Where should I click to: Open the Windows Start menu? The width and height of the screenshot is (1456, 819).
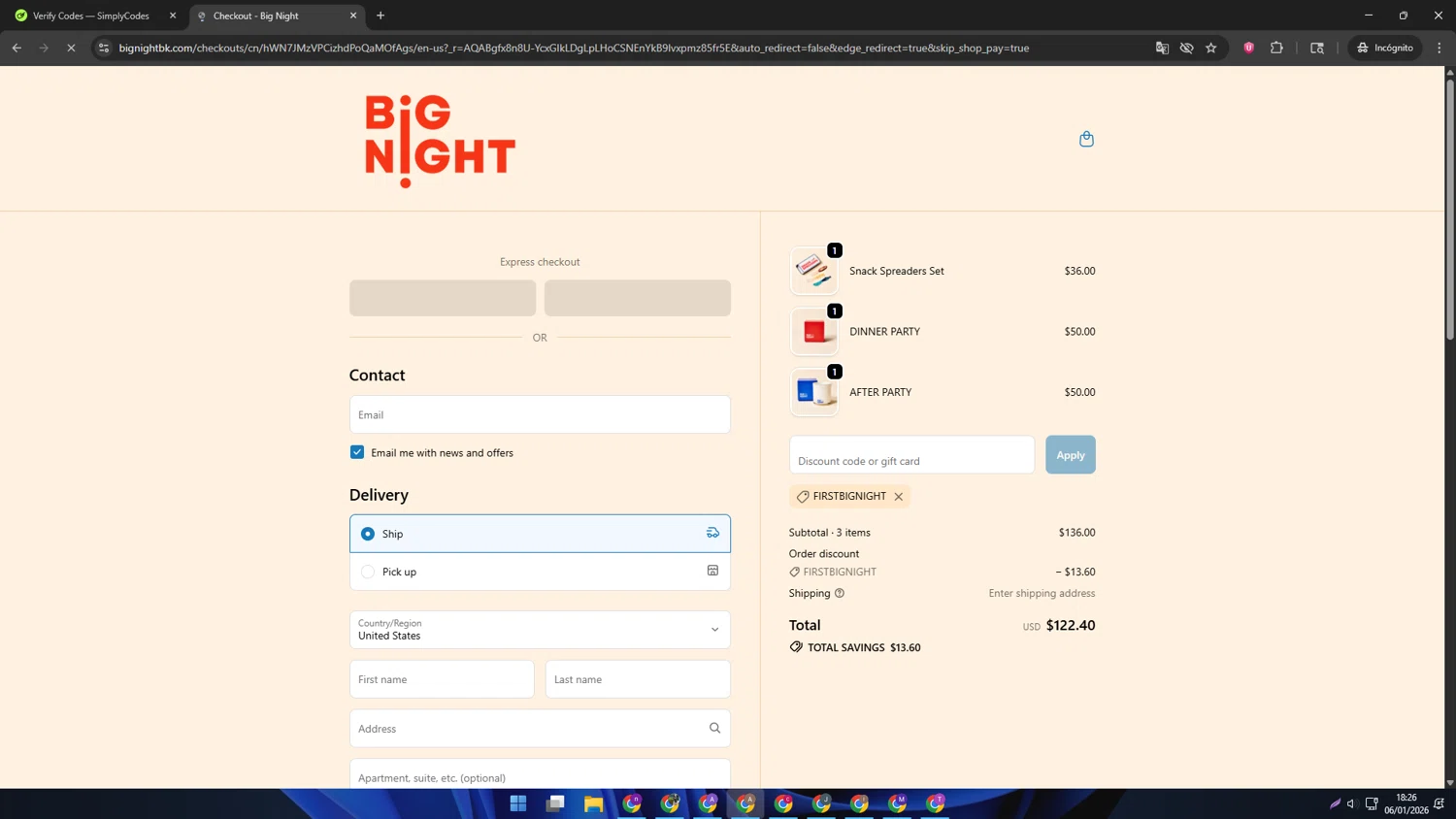(518, 803)
